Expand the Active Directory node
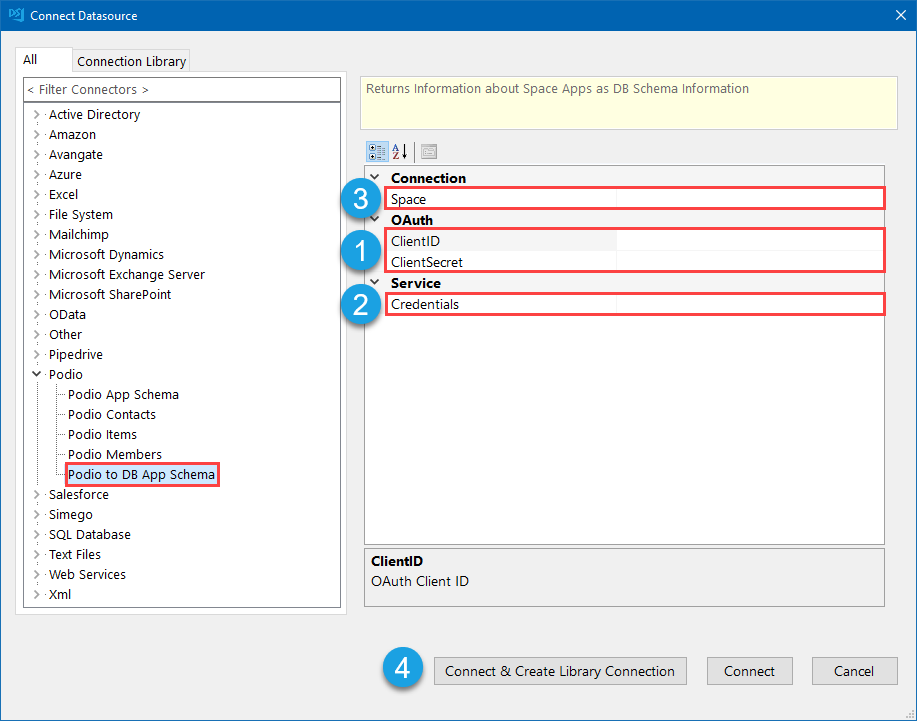 click(x=37, y=115)
